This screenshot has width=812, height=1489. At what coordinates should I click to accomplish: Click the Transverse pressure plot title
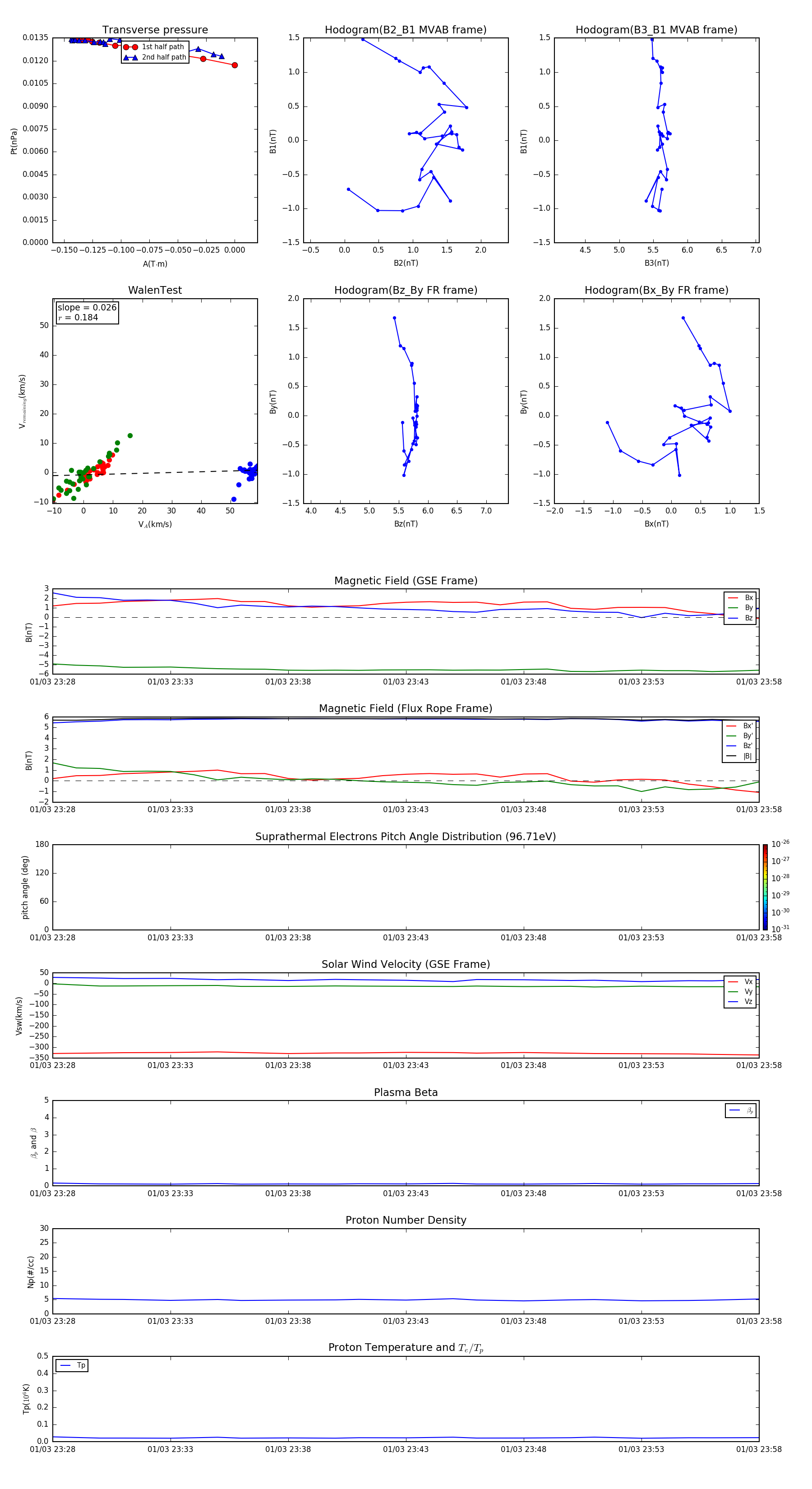click(x=155, y=30)
